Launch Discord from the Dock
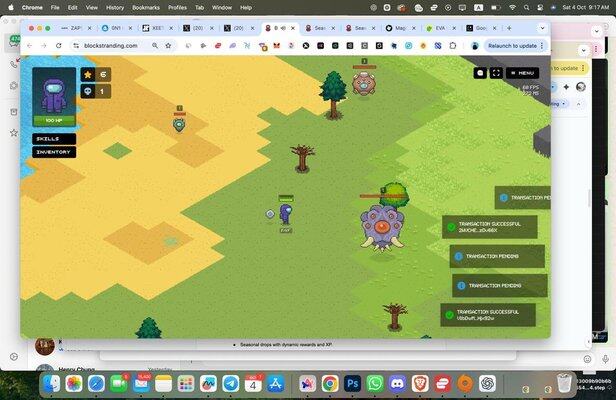The height and width of the screenshot is (400, 616). pyautogui.click(x=397, y=383)
